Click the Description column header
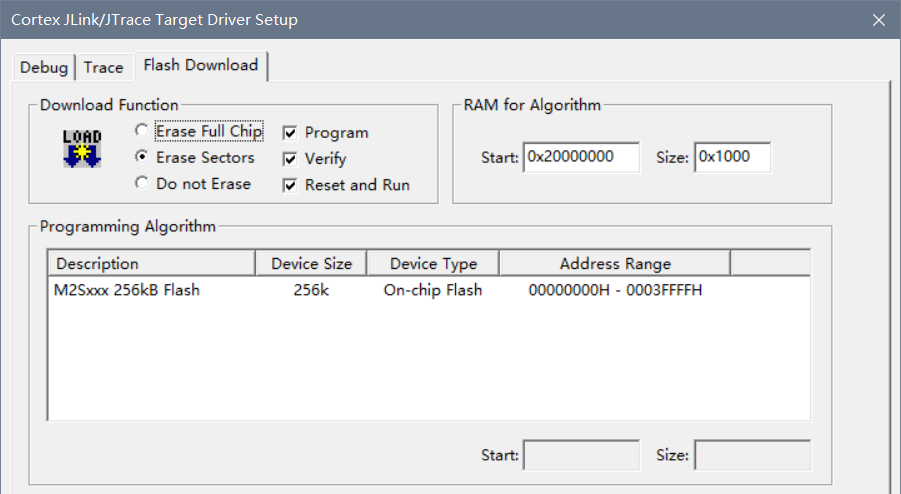This screenshot has height=494, width=901. click(x=152, y=264)
